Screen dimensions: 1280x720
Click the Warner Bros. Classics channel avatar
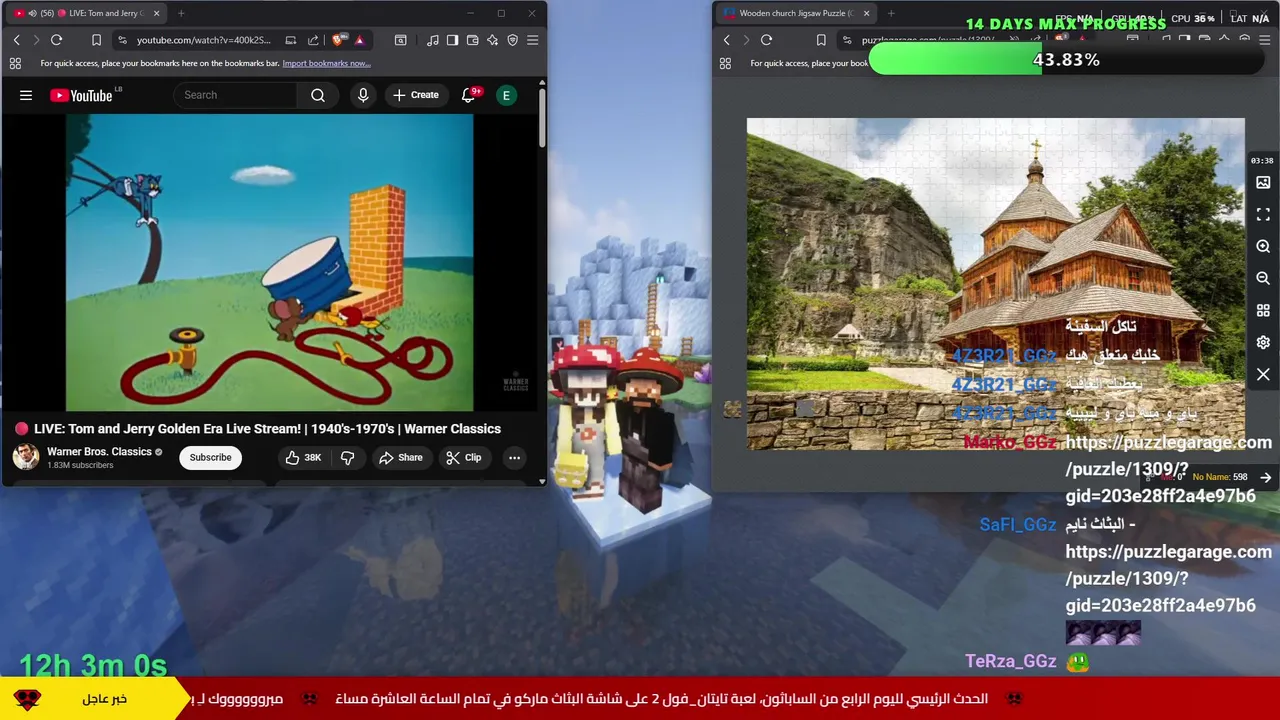(26, 457)
